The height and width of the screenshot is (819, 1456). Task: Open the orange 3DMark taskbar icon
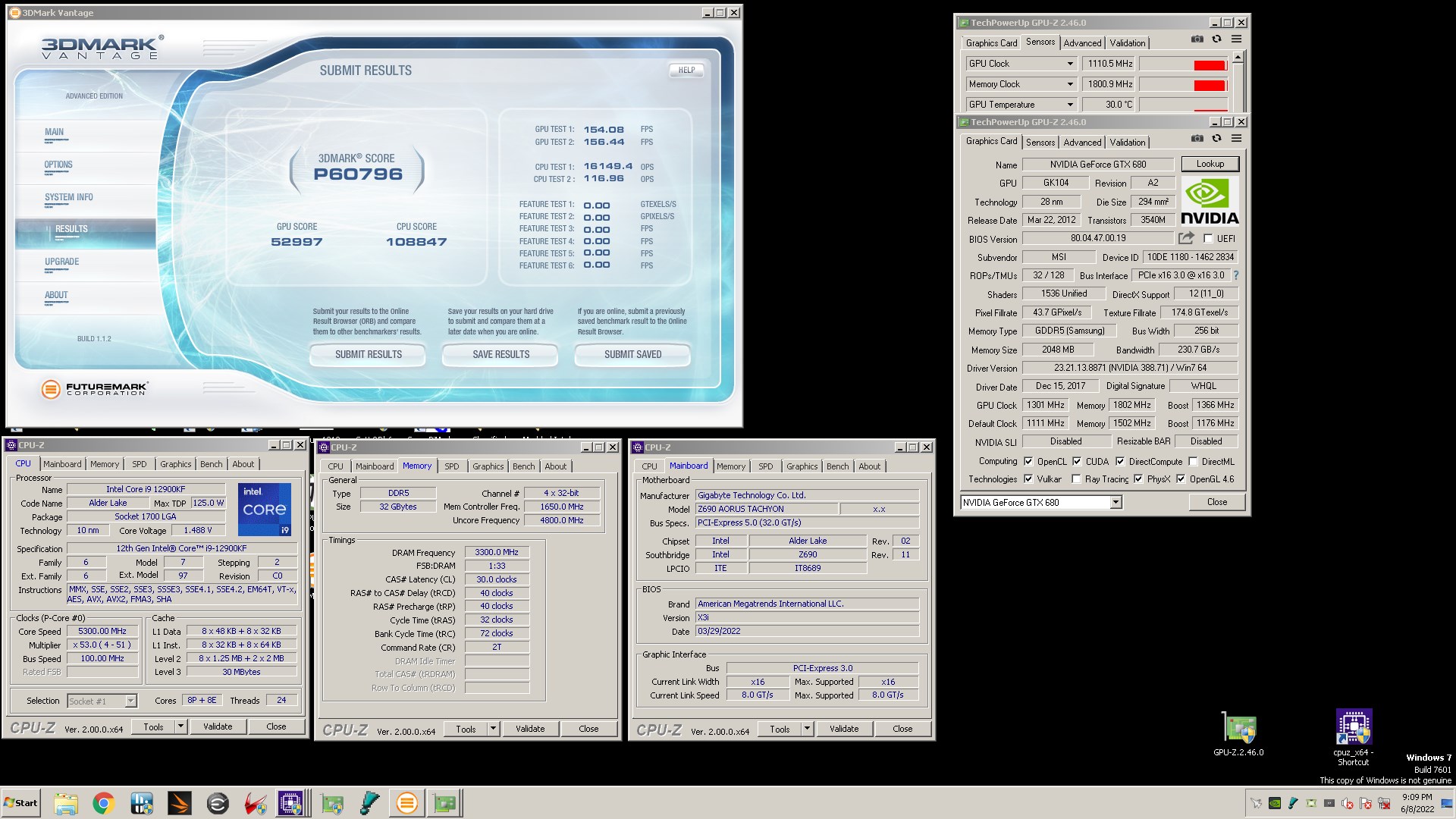(x=180, y=803)
